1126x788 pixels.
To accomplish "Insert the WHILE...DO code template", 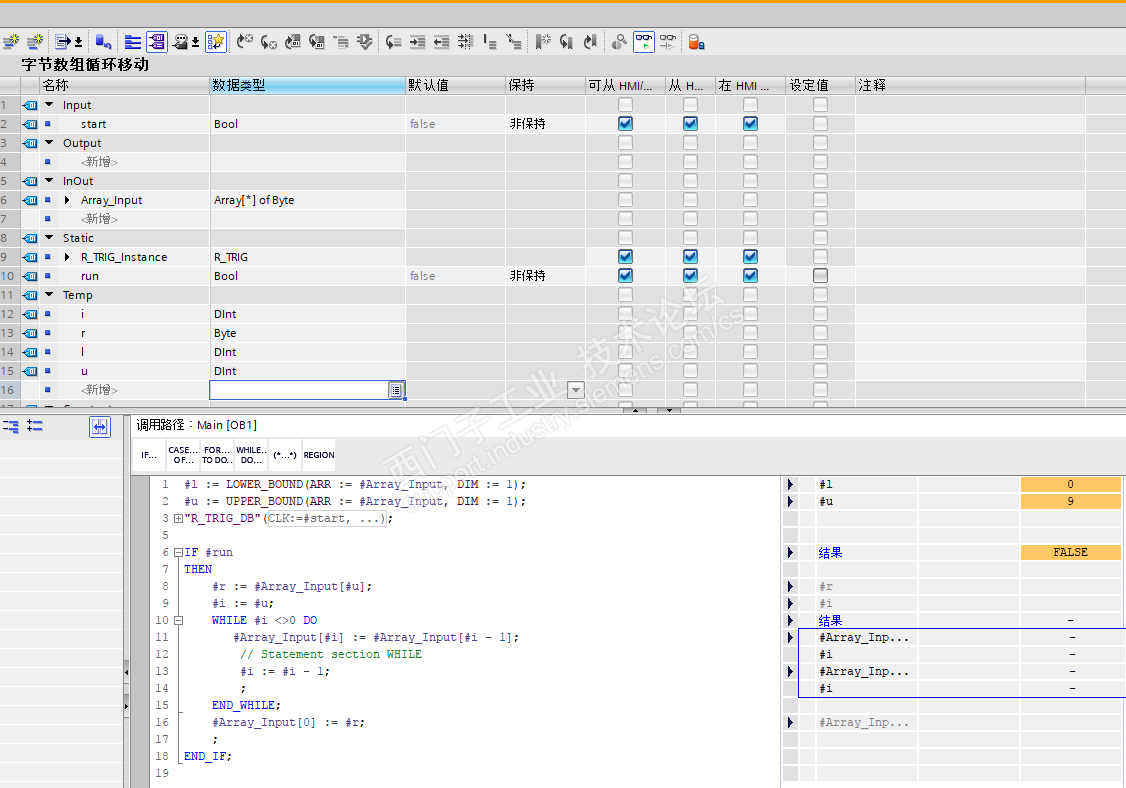I will (x=250, y=455).
